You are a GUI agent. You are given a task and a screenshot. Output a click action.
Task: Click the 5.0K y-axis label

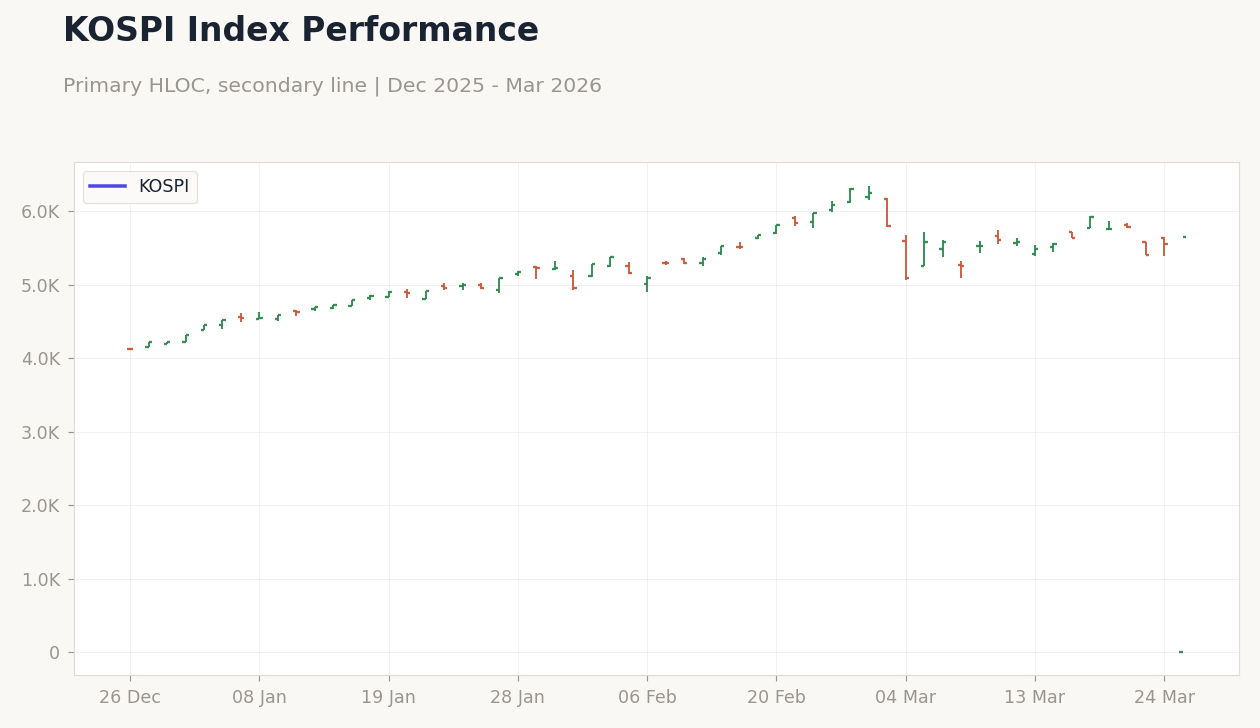[x=41, y=286]
